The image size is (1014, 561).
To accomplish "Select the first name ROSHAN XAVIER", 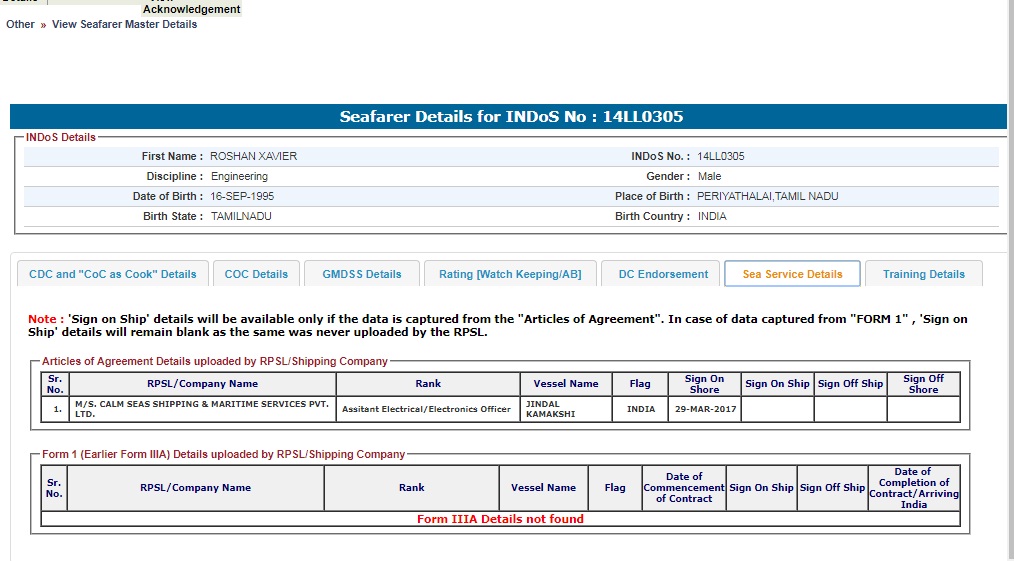I will tap(253, 156).
